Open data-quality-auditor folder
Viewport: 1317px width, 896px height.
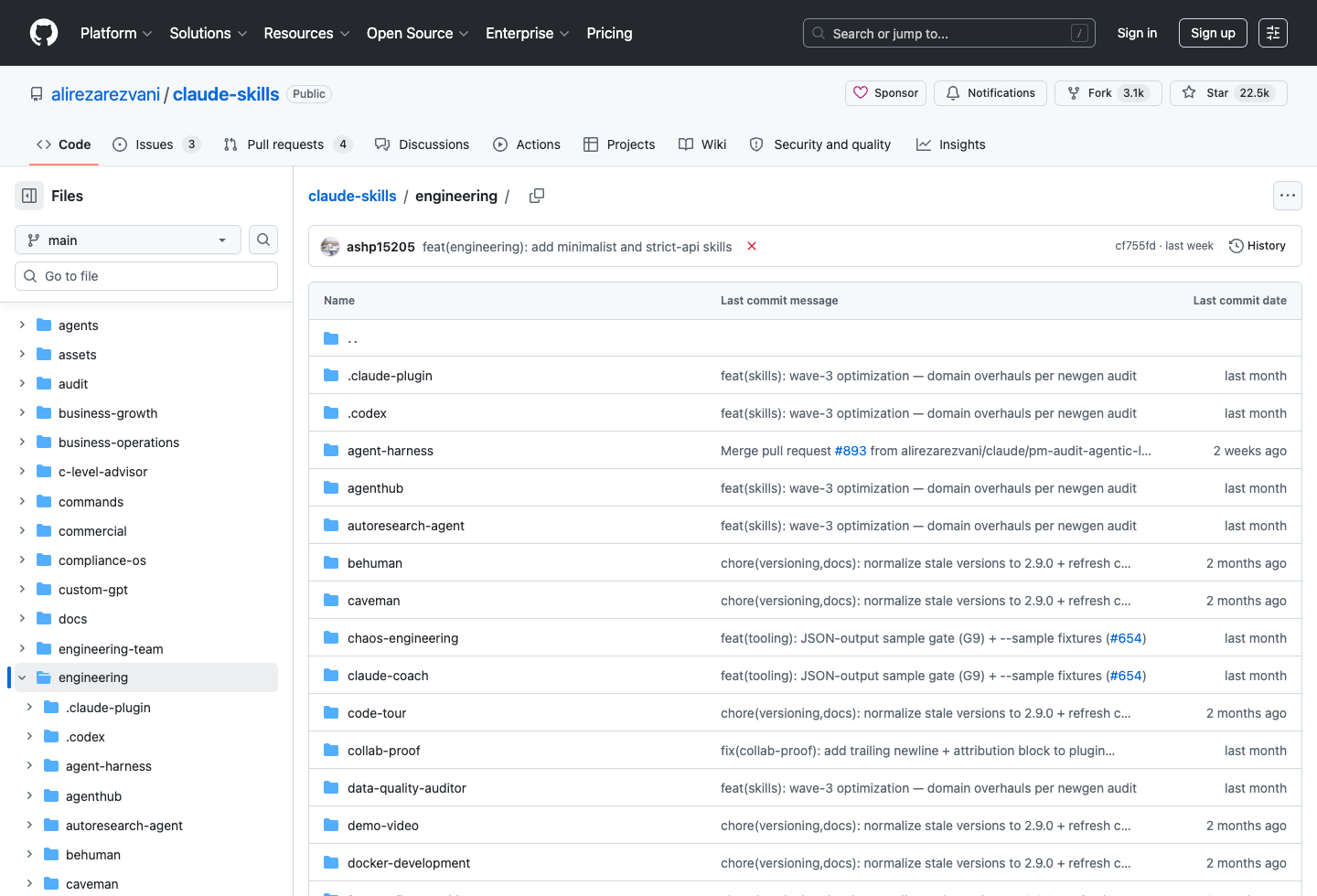407,788
